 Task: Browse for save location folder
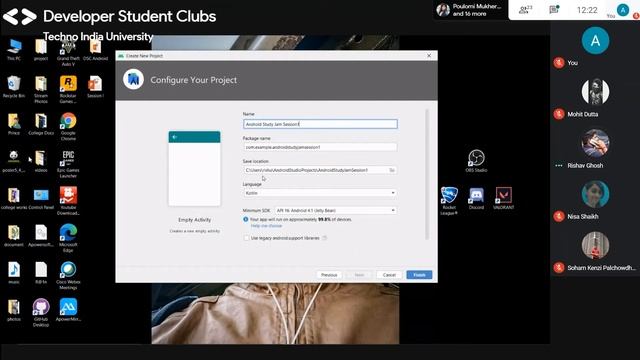click(x=392, y=170)
